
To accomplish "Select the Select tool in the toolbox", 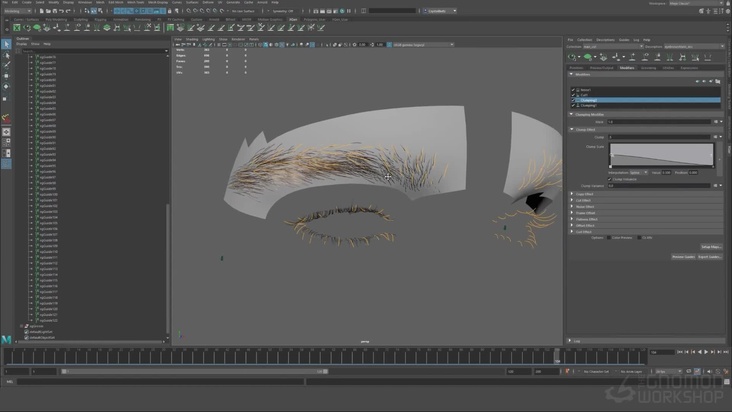I will click(6, 45).
